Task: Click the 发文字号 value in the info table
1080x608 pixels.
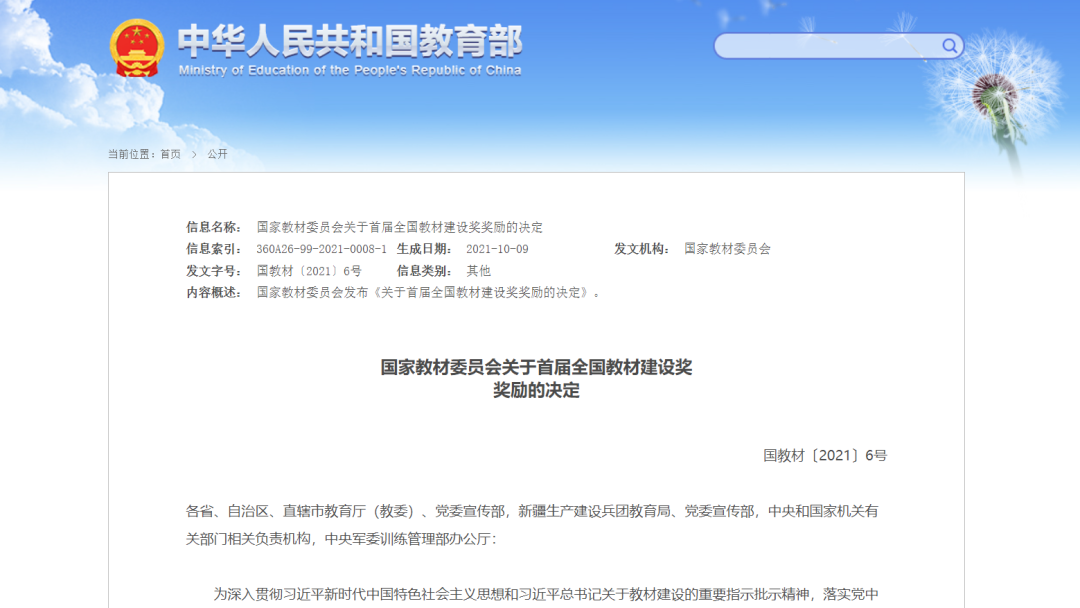Action: (x=309, y=271)
